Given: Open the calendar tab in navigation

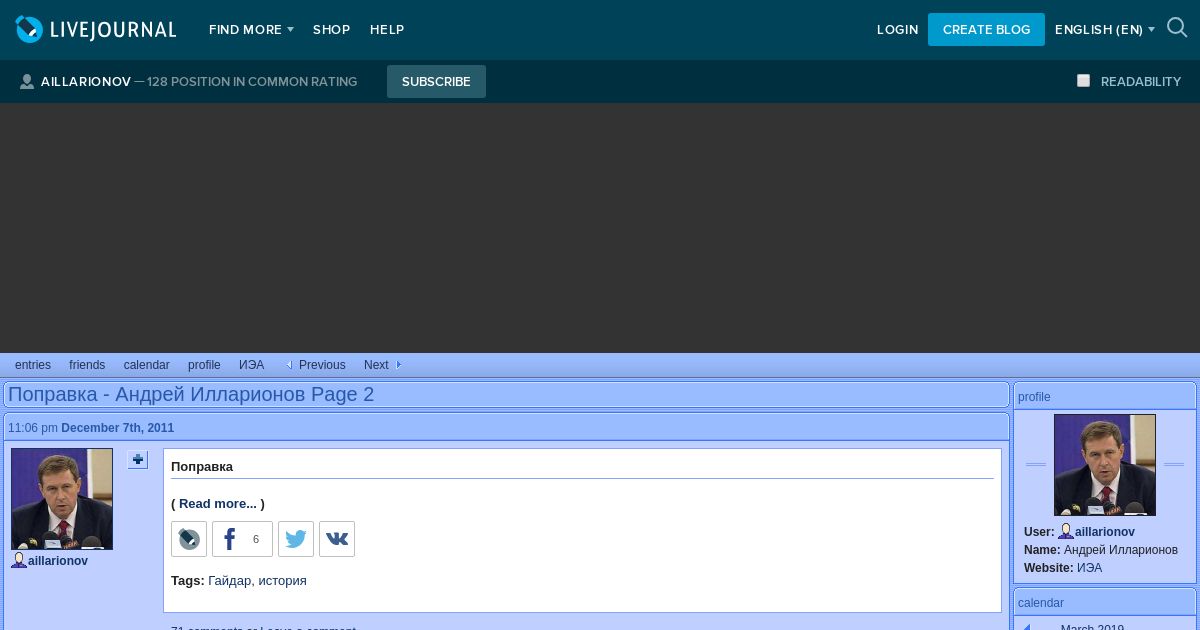Looking at the screenshot, I should click(x=146, y=365).
